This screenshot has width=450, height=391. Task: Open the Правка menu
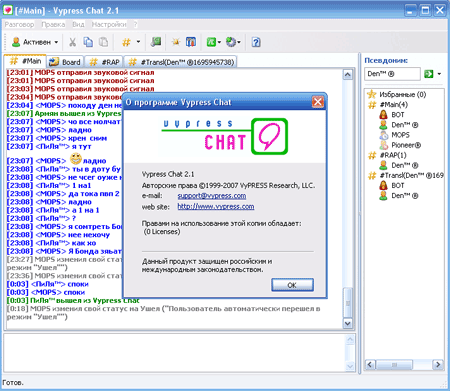(53, 24)
